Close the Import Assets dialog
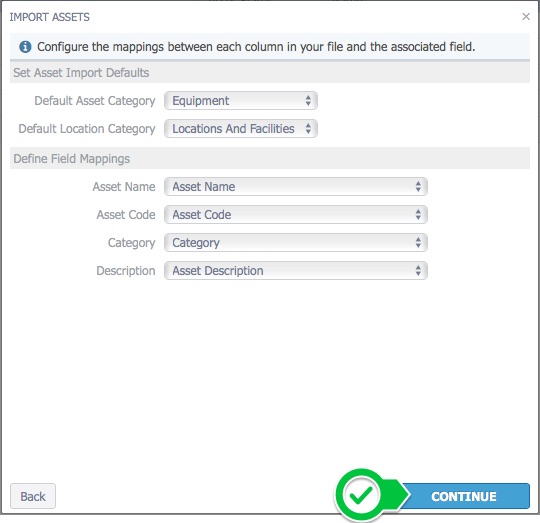540x523 pixels. click(526, 17)
